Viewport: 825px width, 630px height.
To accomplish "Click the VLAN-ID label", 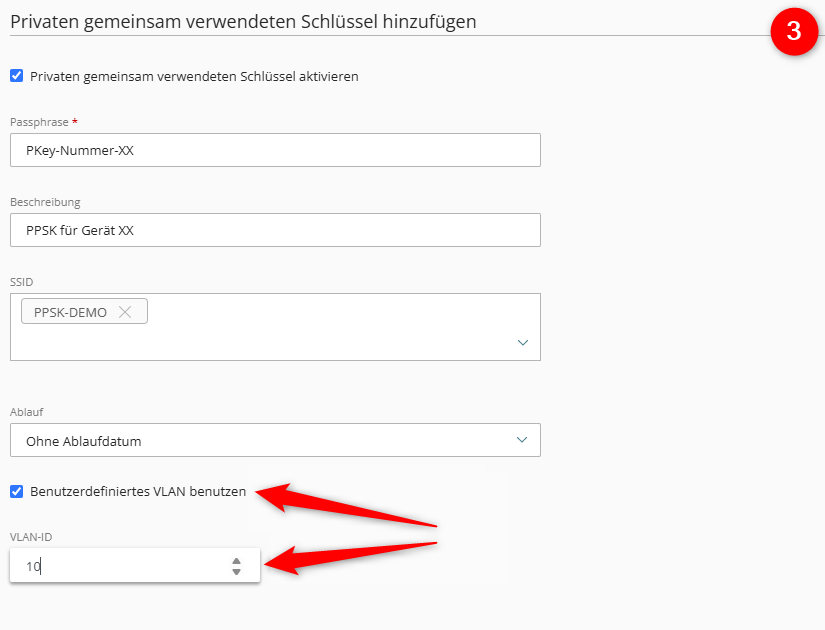I will click(31, 537).
